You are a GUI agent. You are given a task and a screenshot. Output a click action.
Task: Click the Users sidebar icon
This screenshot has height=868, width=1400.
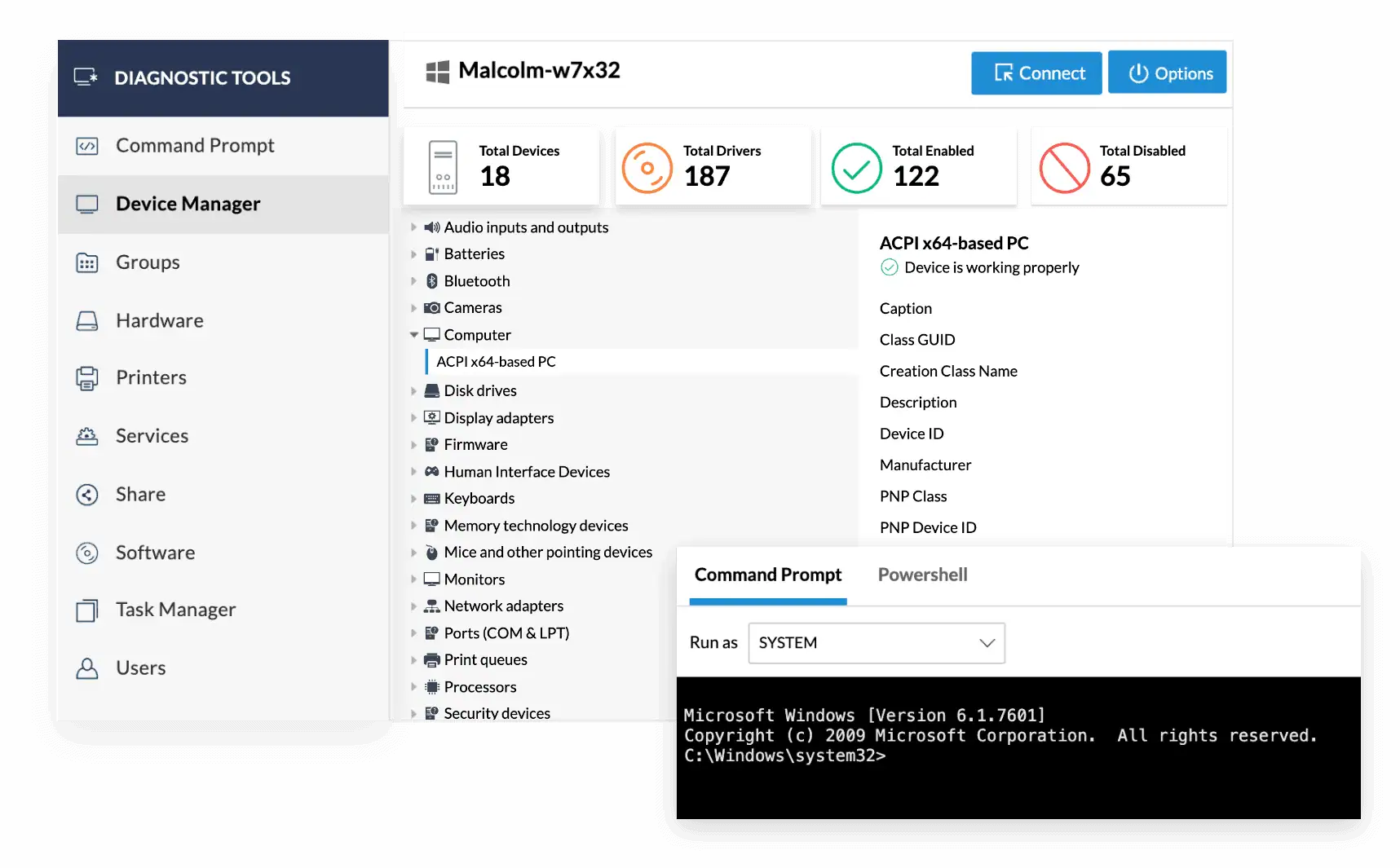click(x=87, y=668)
